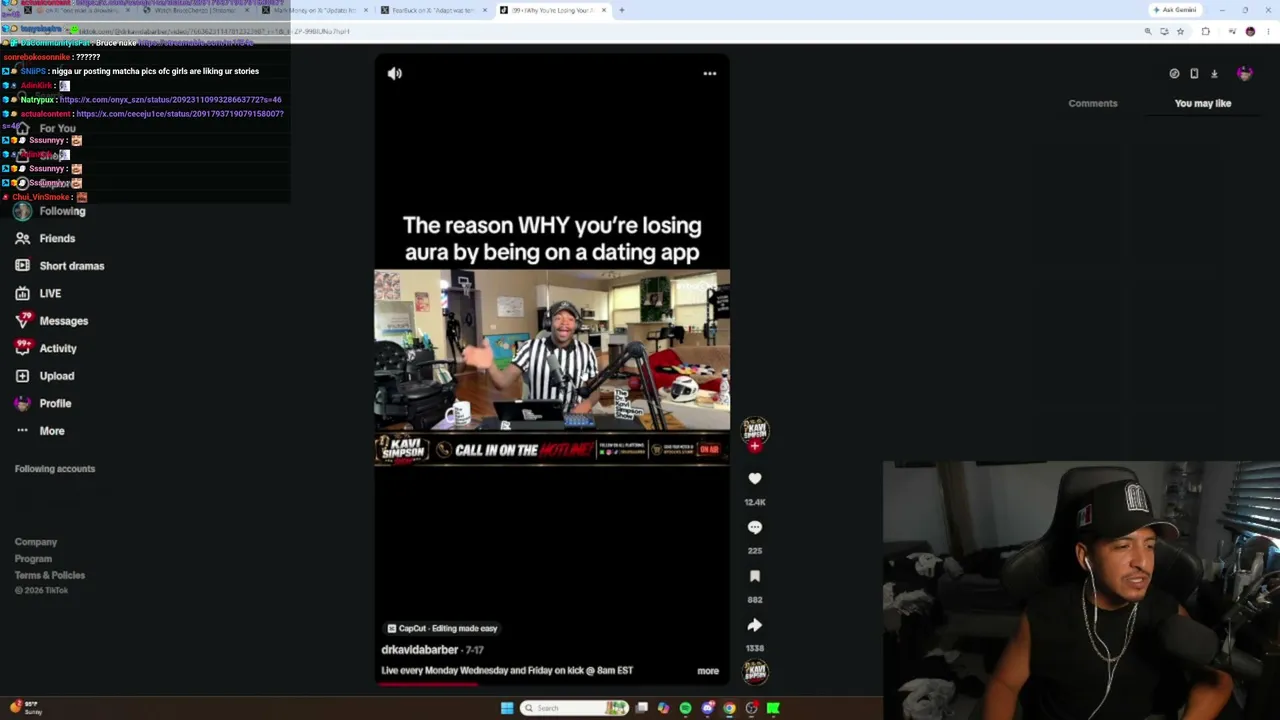The image size is (1280, 720).
Task: Open Messages in the sidebar
Action: 52,321
